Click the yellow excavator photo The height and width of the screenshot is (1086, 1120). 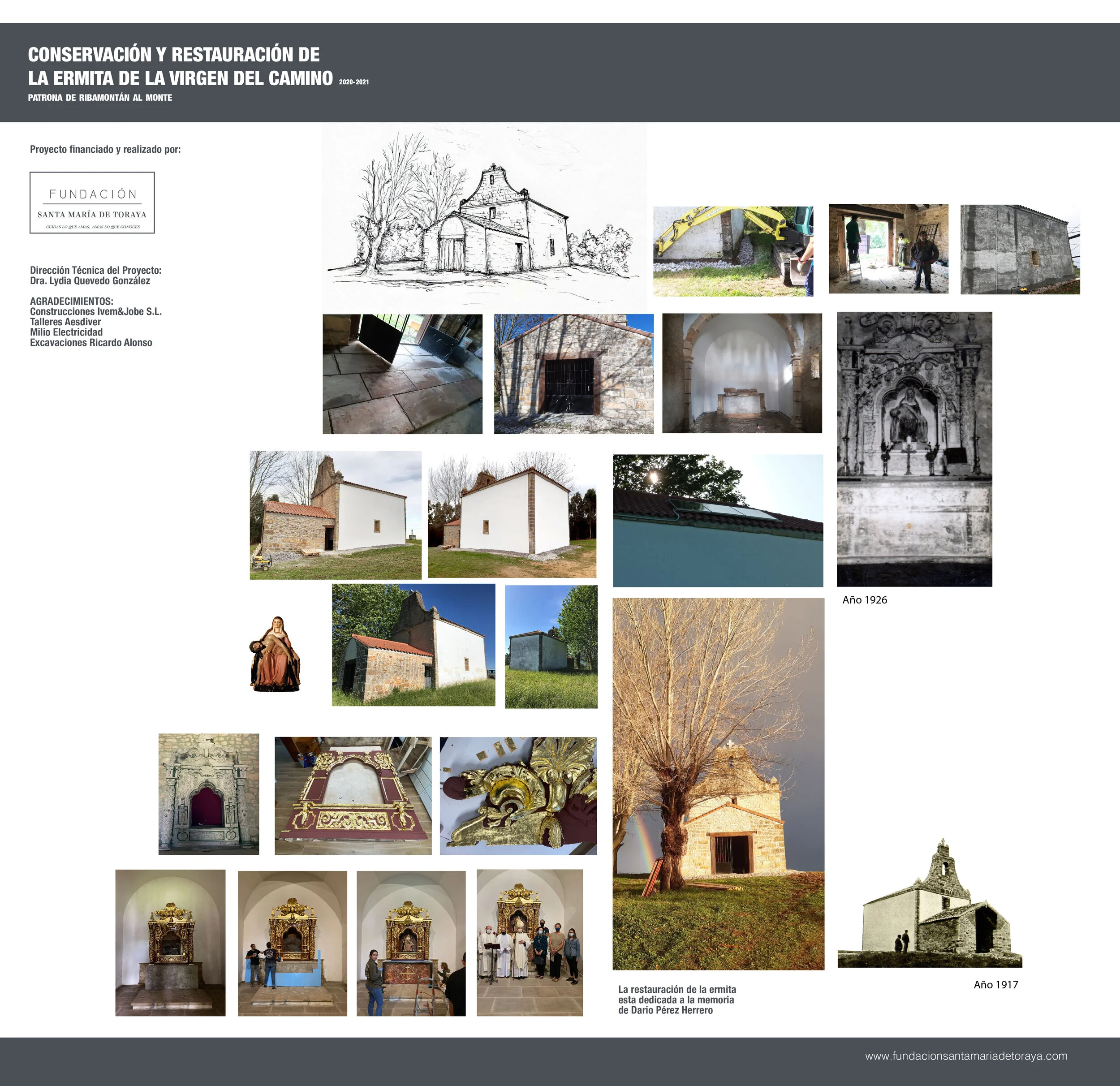pos(732,251)
